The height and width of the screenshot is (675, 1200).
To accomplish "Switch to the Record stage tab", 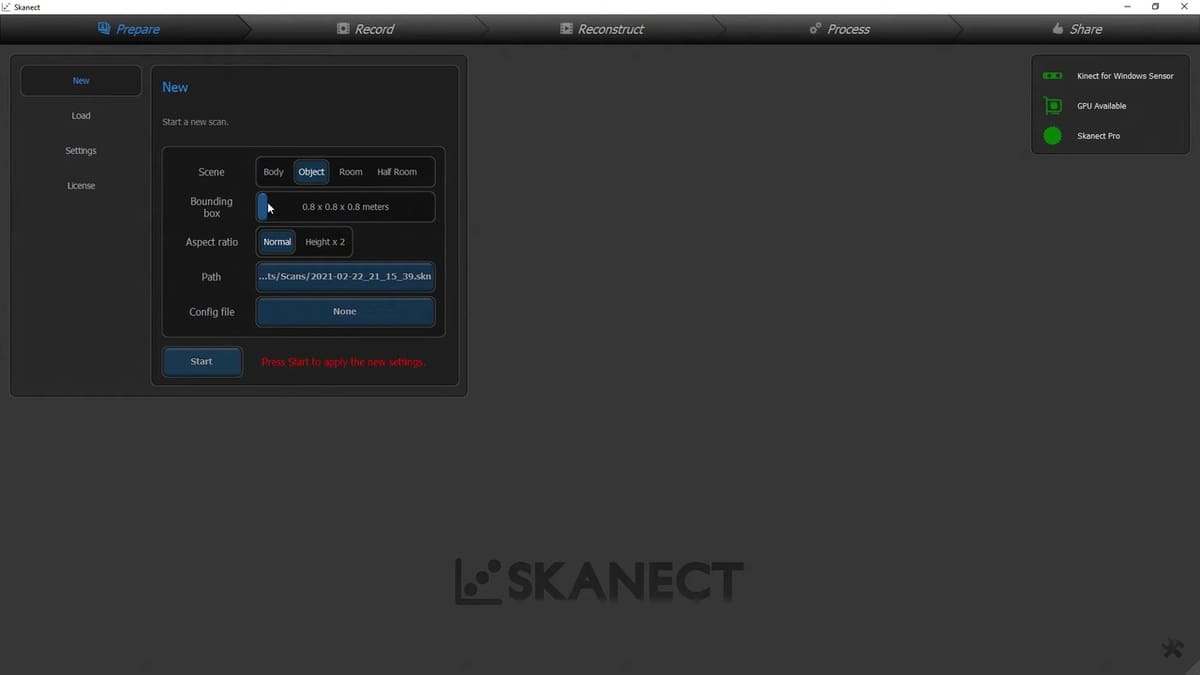I will pos(365,29).
